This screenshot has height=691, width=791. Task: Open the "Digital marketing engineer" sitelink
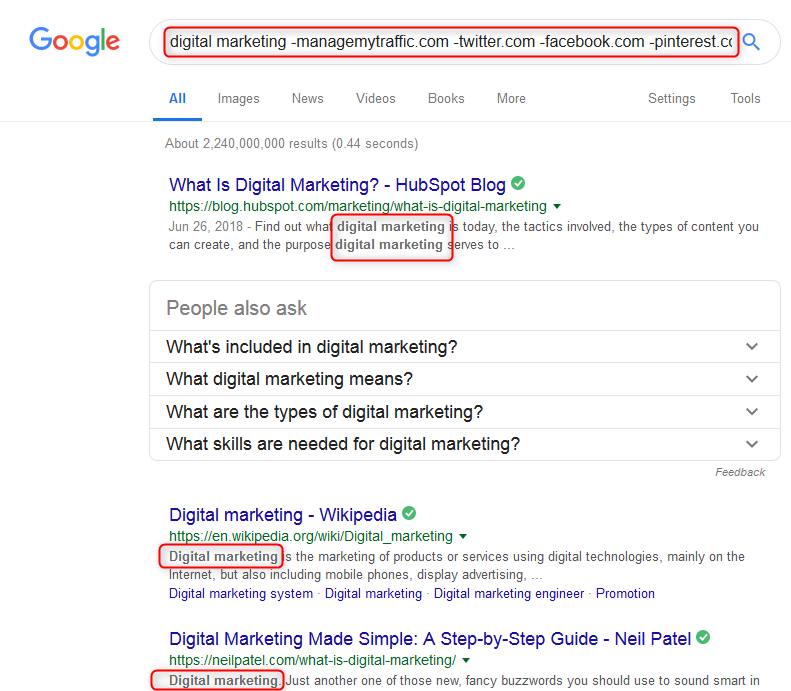click(x=509, y=594)
